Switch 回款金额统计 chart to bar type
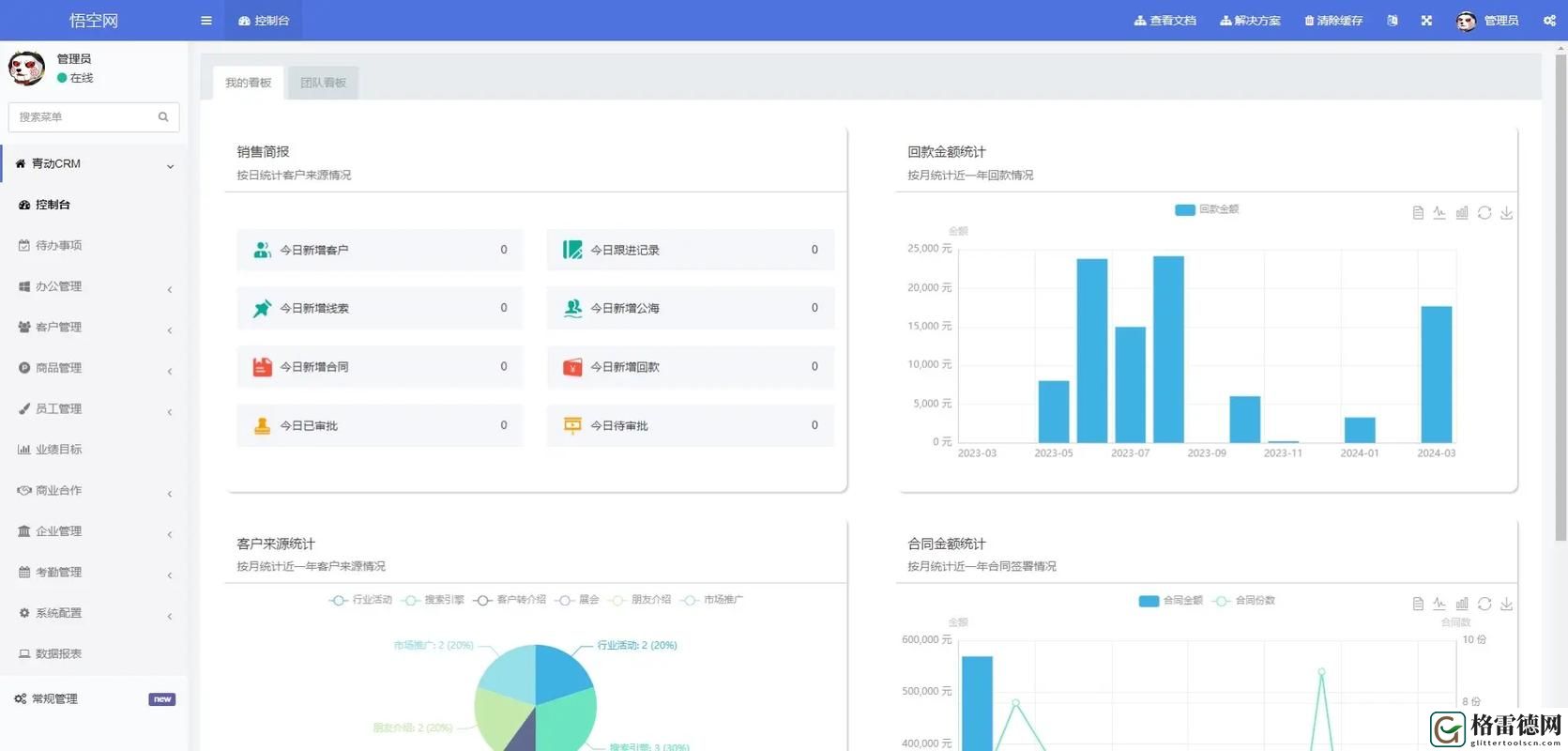The width and height of the screenshot is (1568, 751). coord(1462,213)
